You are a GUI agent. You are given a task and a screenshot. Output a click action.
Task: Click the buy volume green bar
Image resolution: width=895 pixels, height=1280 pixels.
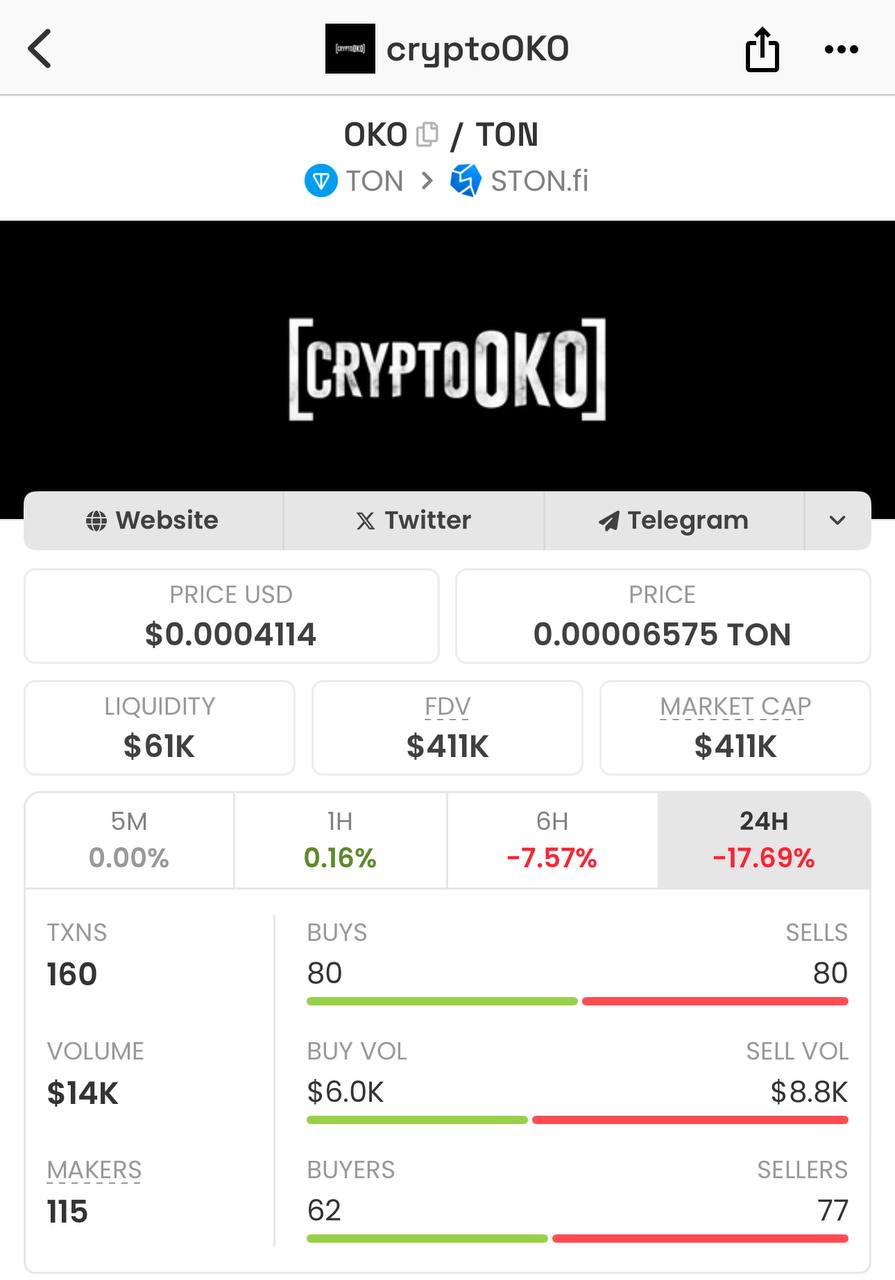coord(417,1120)
